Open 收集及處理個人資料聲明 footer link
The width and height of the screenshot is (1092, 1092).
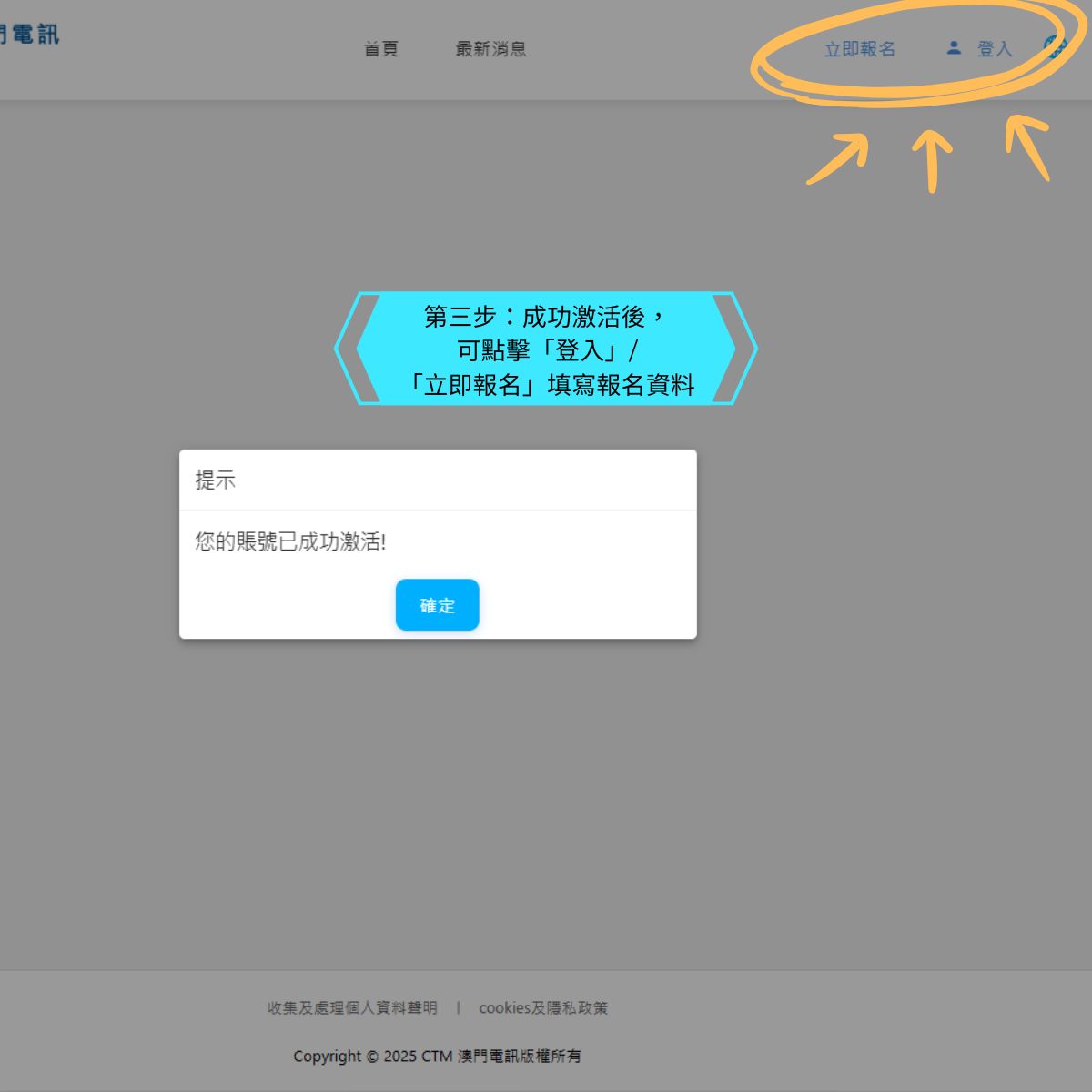(352, 1008)
